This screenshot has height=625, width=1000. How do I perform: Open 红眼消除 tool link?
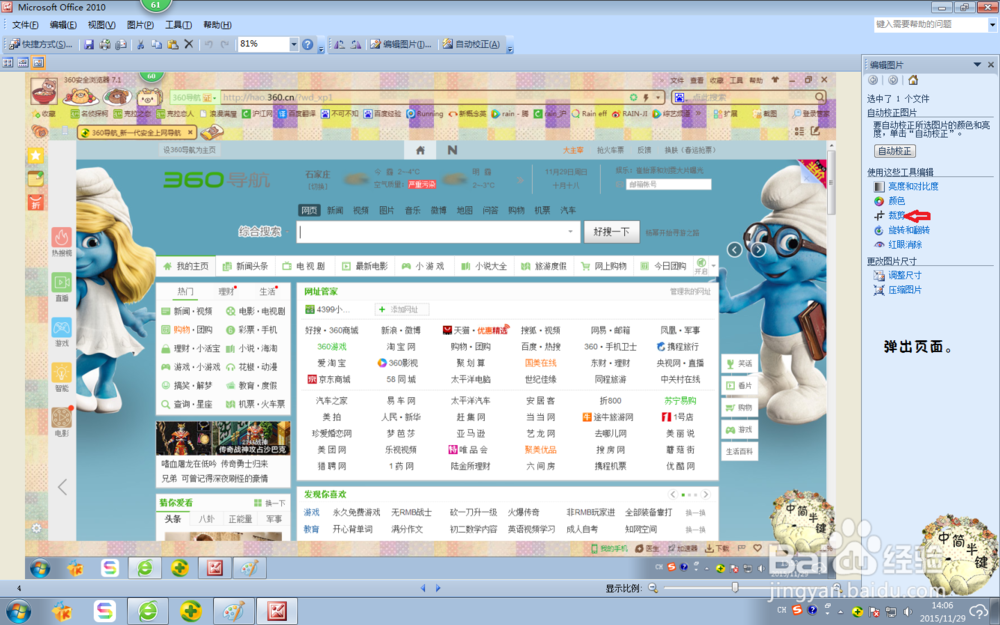(x=905, y=245)
